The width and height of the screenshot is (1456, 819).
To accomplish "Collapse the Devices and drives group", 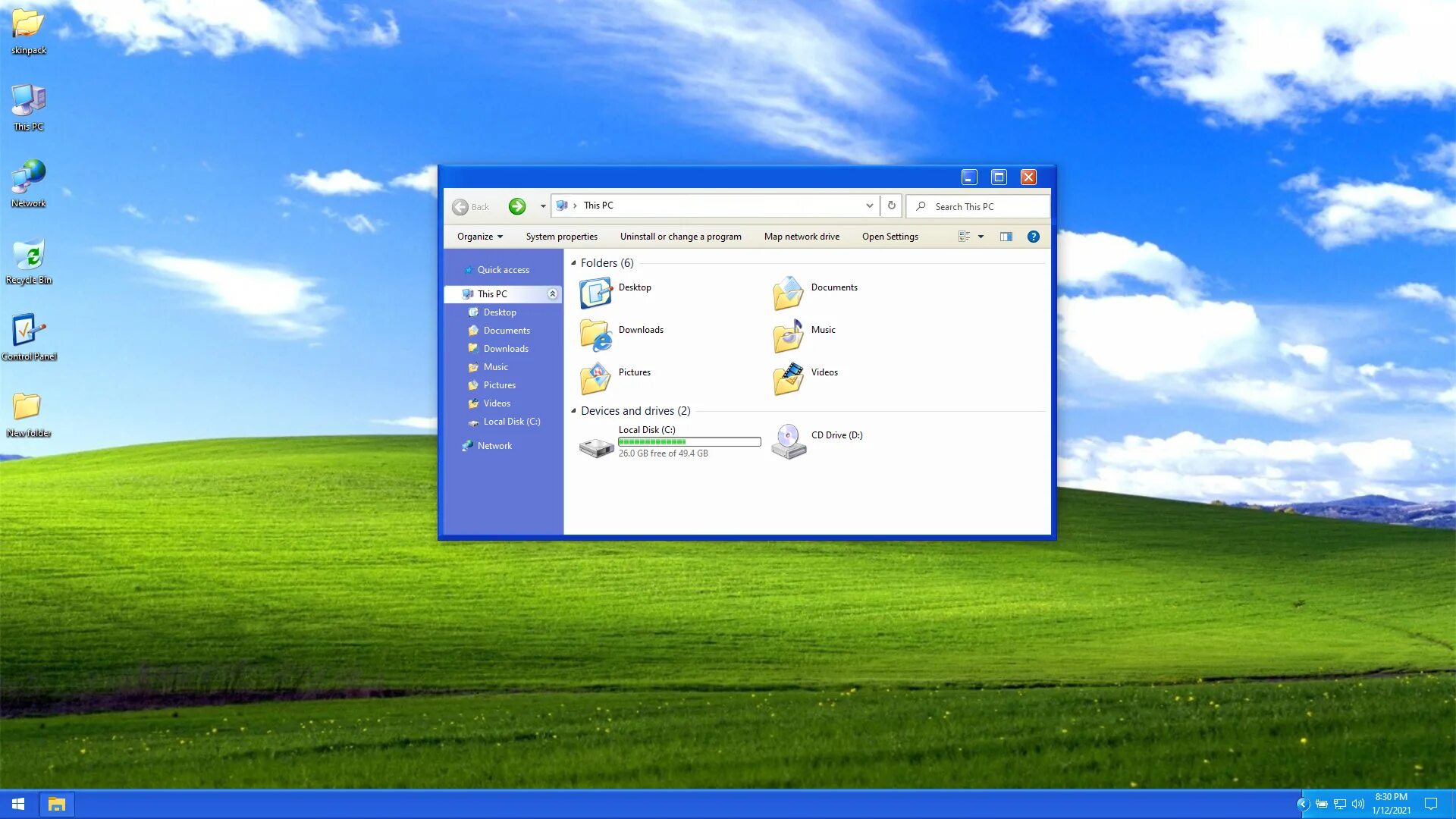I will point(573,411).
